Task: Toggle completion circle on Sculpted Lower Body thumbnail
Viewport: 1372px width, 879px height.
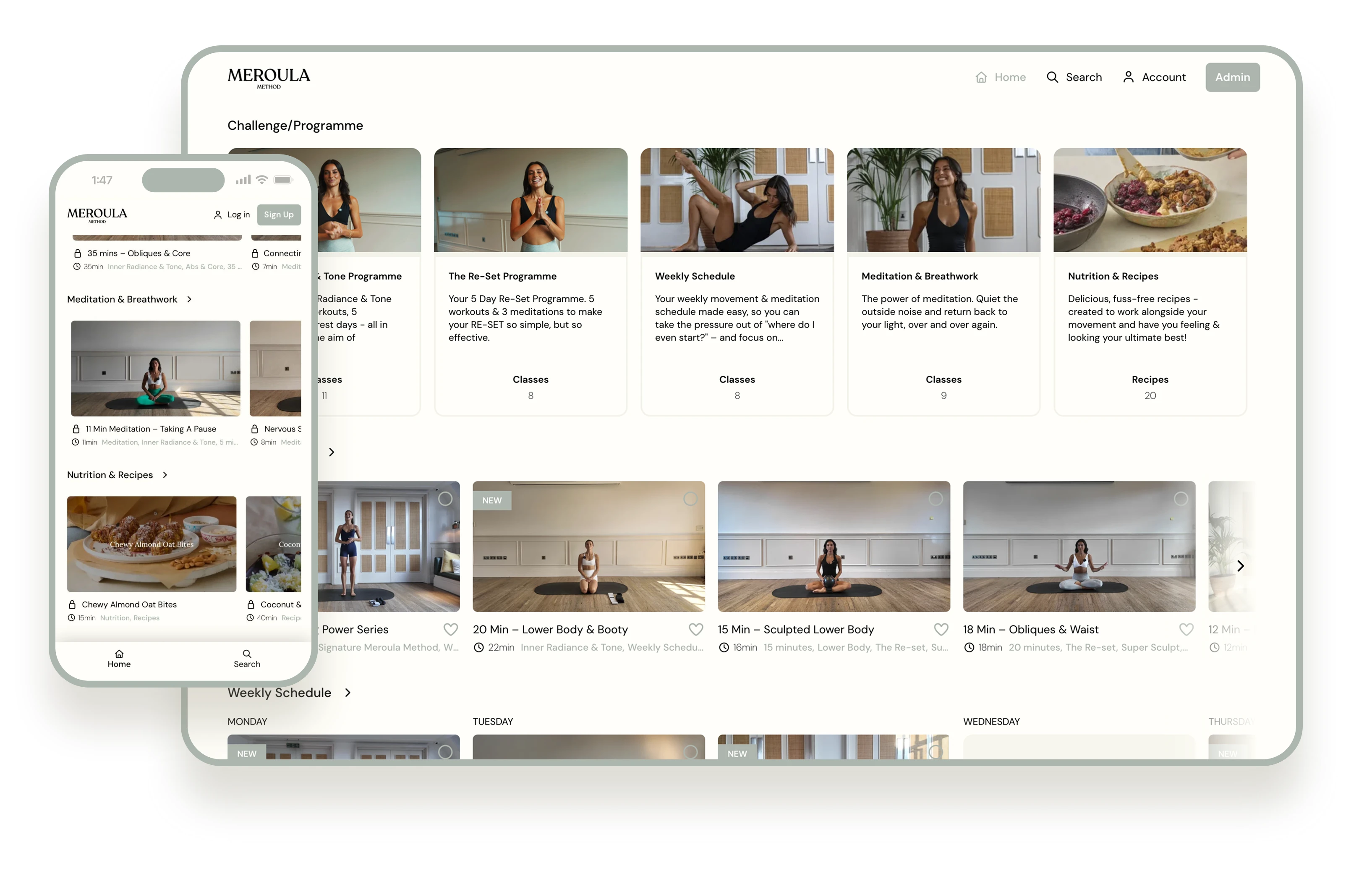Action: point(936,499)
